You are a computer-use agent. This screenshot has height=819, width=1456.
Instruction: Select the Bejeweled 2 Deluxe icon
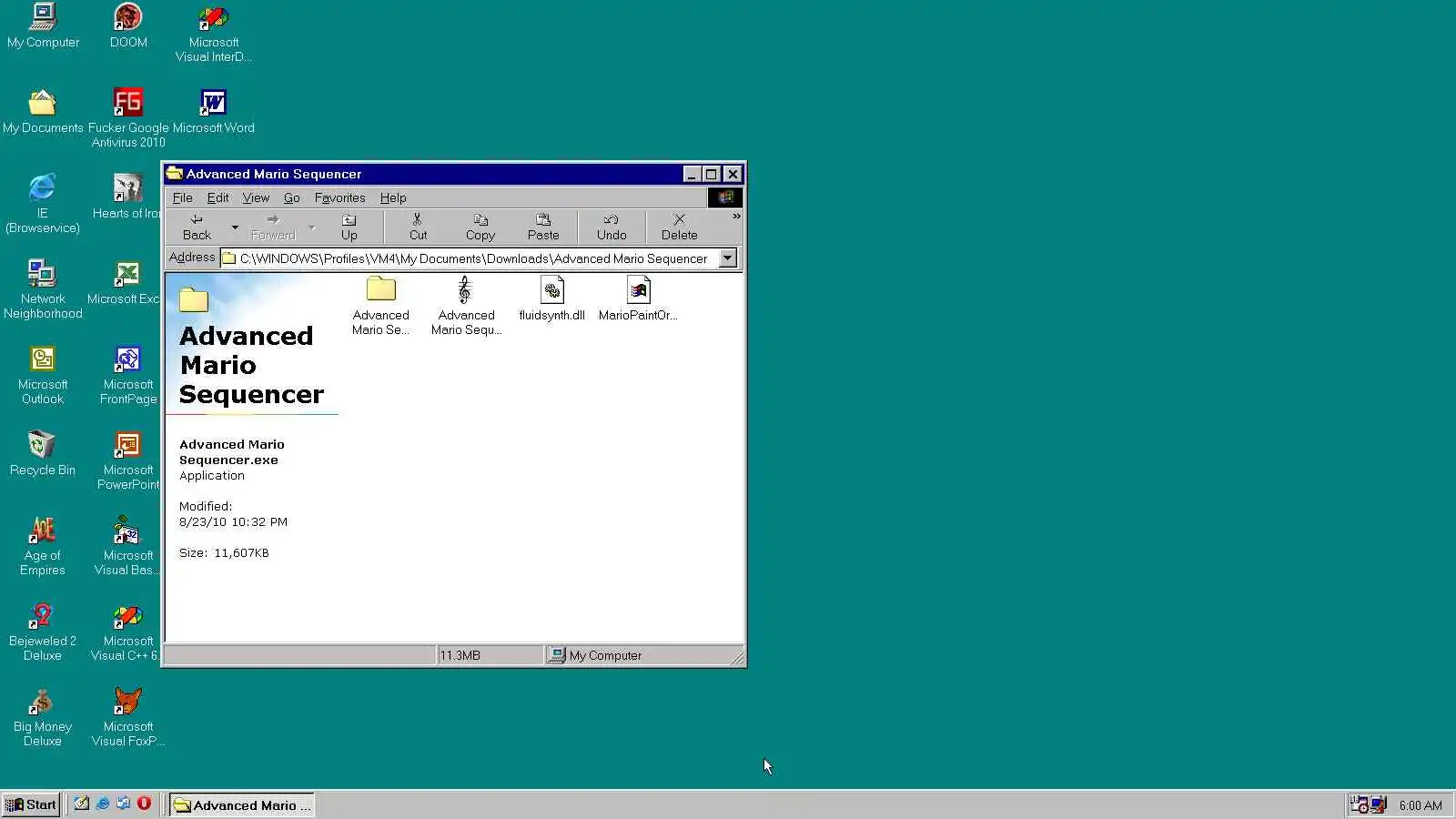43,632
